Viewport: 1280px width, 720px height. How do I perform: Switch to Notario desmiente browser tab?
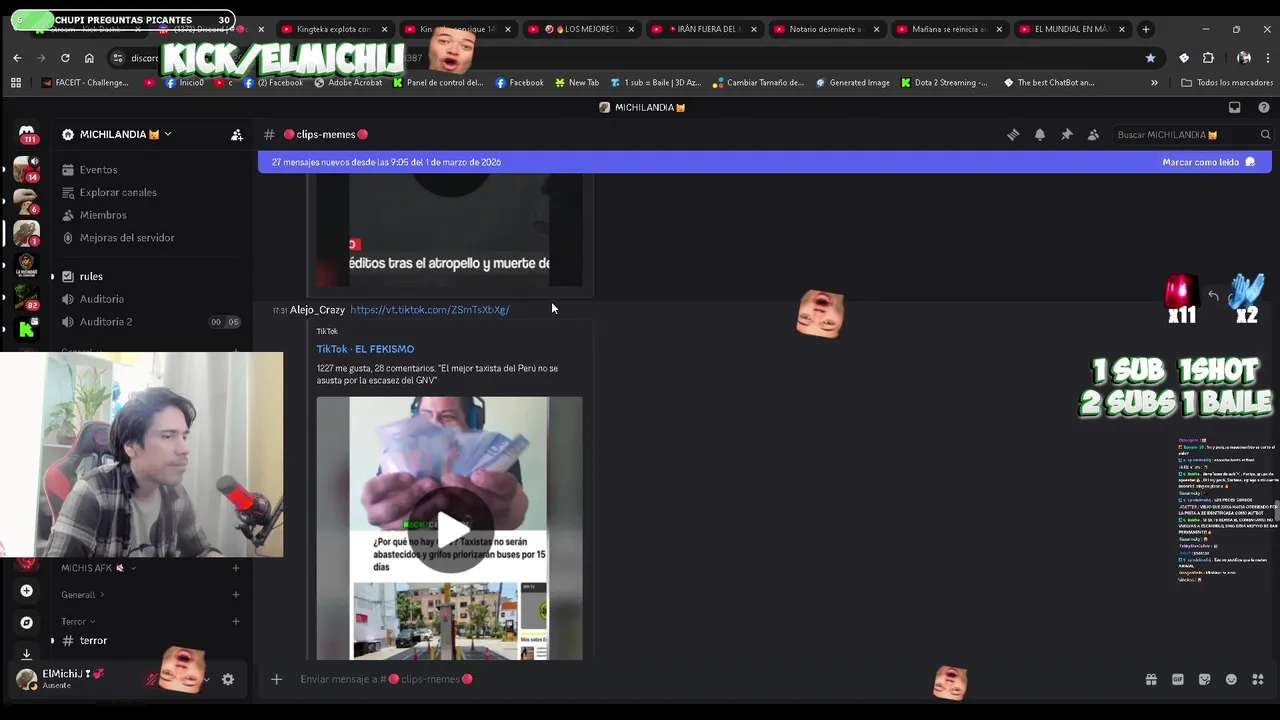825,29
